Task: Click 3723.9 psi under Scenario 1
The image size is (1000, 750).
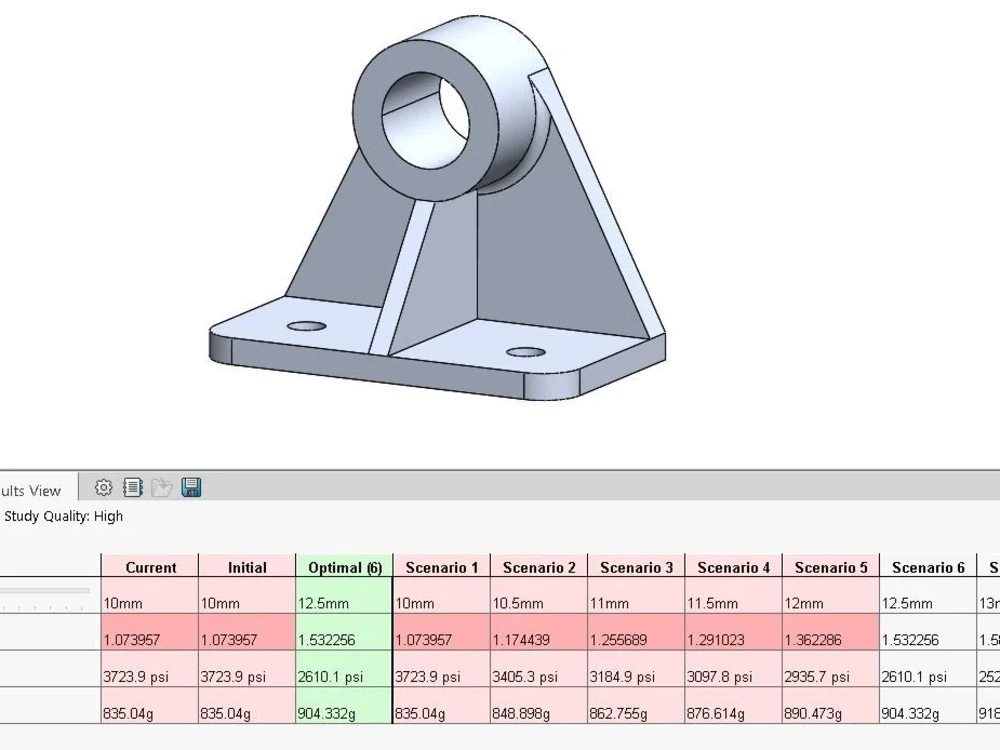Action: click(441, 669)
